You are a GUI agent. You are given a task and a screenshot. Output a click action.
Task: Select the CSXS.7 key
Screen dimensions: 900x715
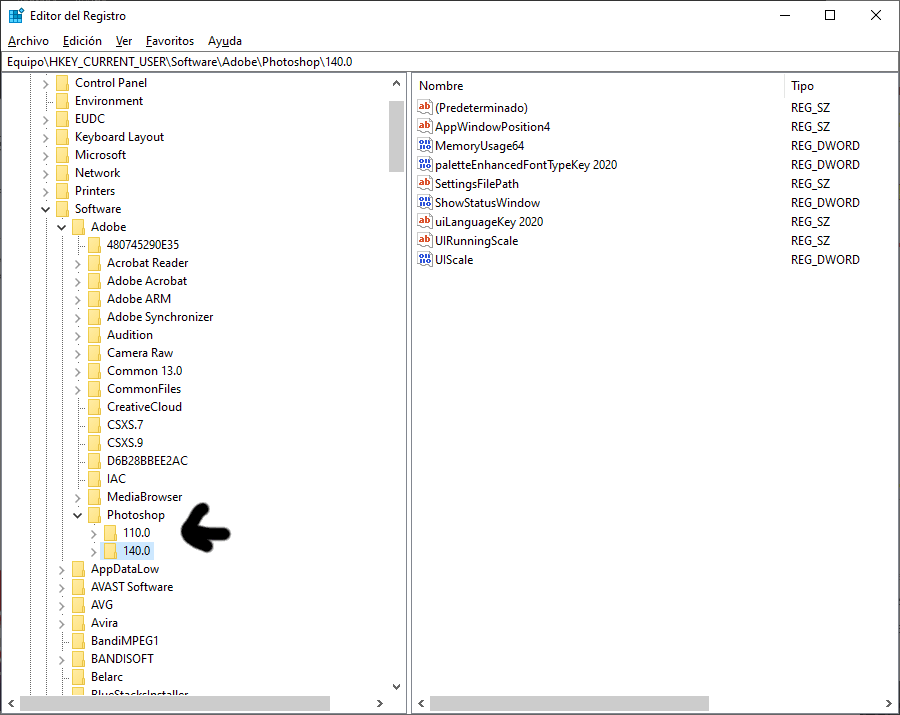pos(125,425)
